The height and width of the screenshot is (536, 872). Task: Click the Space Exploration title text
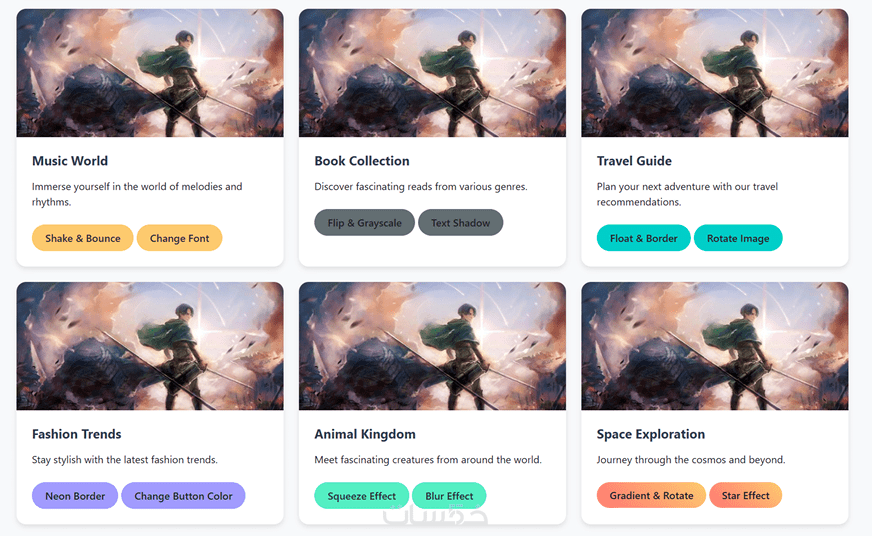(651, 434)
